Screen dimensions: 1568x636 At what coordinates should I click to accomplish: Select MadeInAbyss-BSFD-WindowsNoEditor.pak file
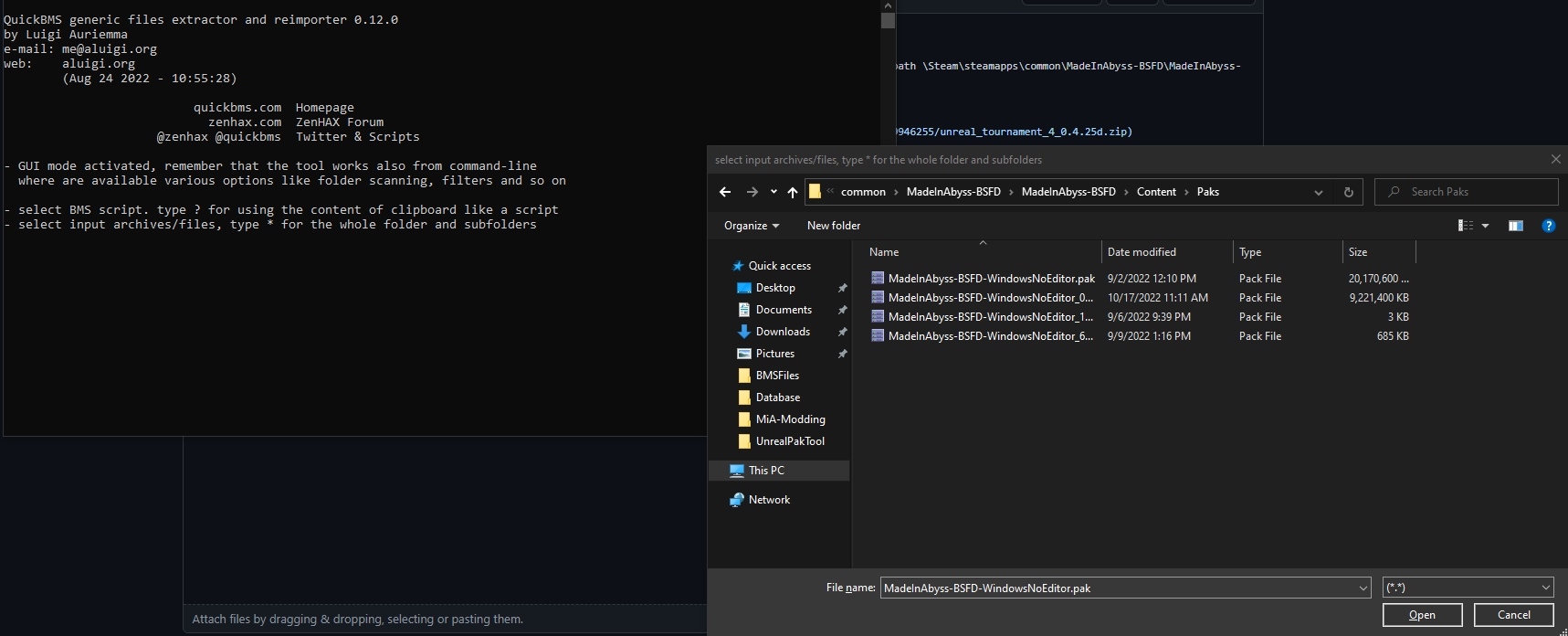pos(991,279)
